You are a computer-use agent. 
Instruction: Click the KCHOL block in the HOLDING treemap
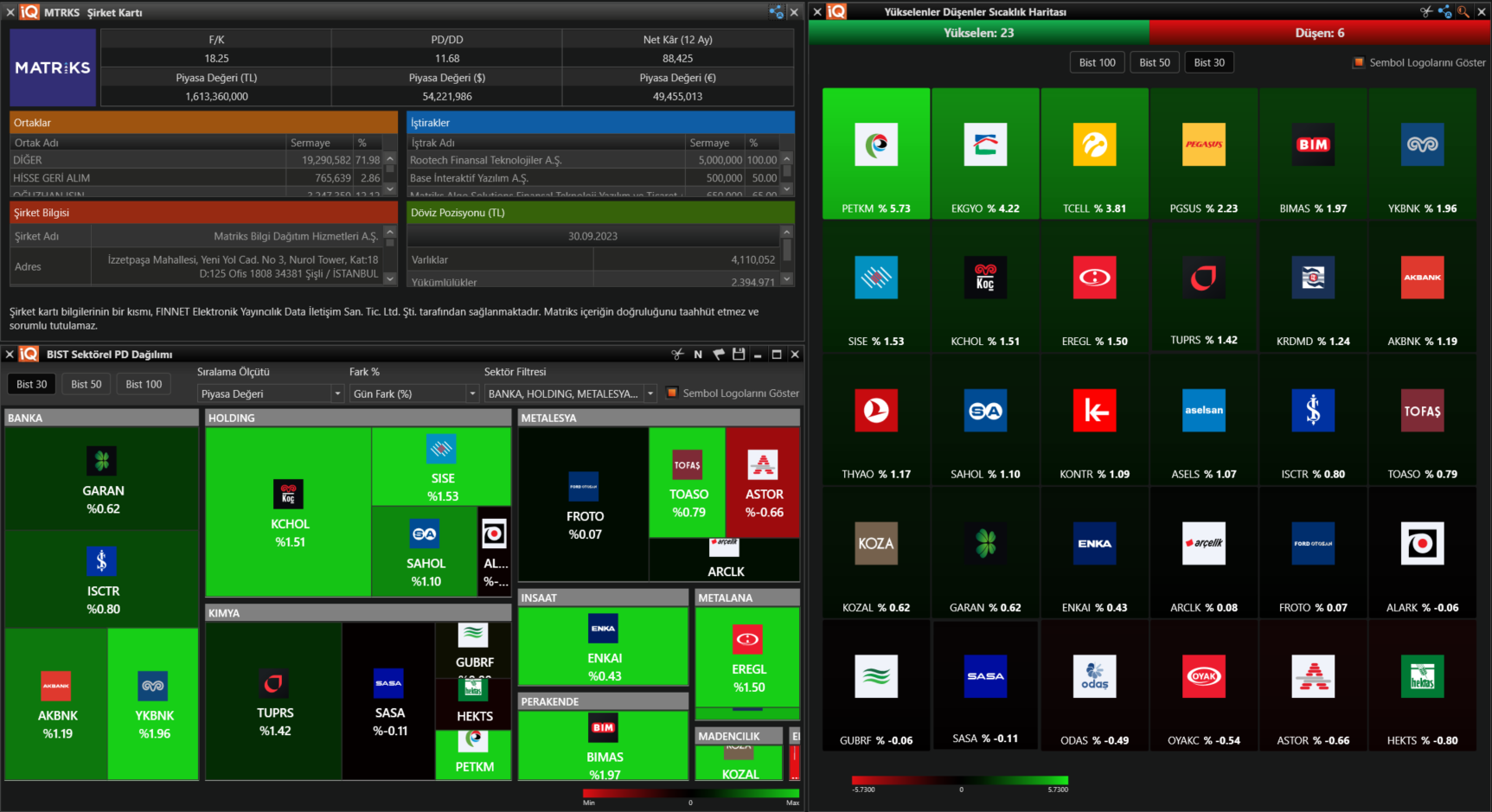[x=289, y=512]
